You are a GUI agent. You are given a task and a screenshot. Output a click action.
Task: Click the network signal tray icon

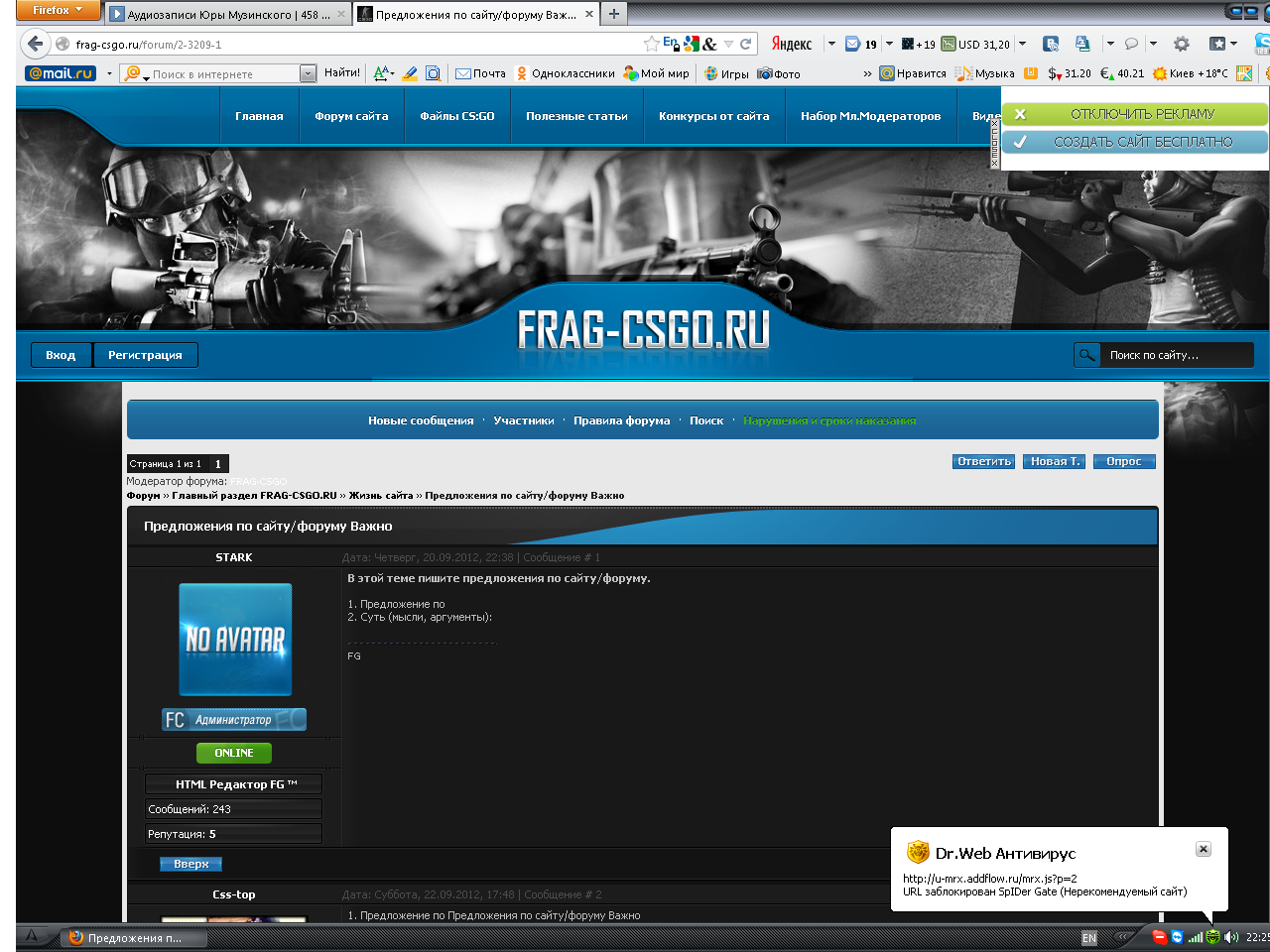(x=1196, y=937)
